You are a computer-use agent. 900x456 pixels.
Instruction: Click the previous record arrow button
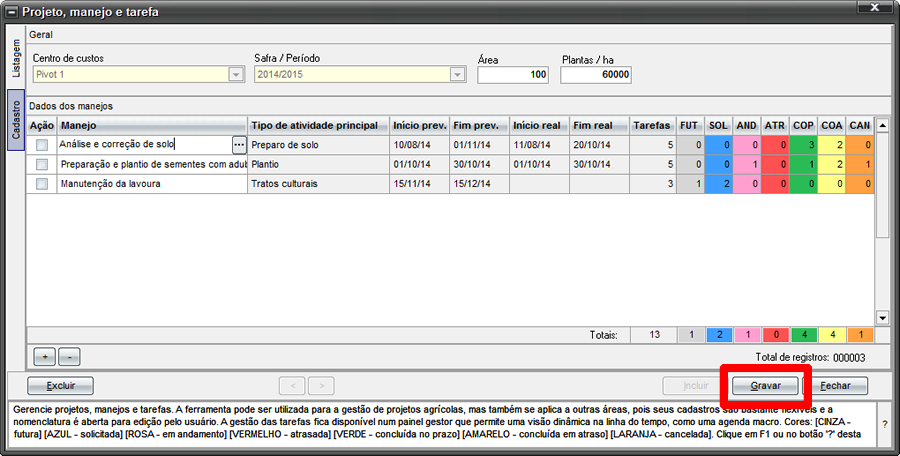point(291,385)
